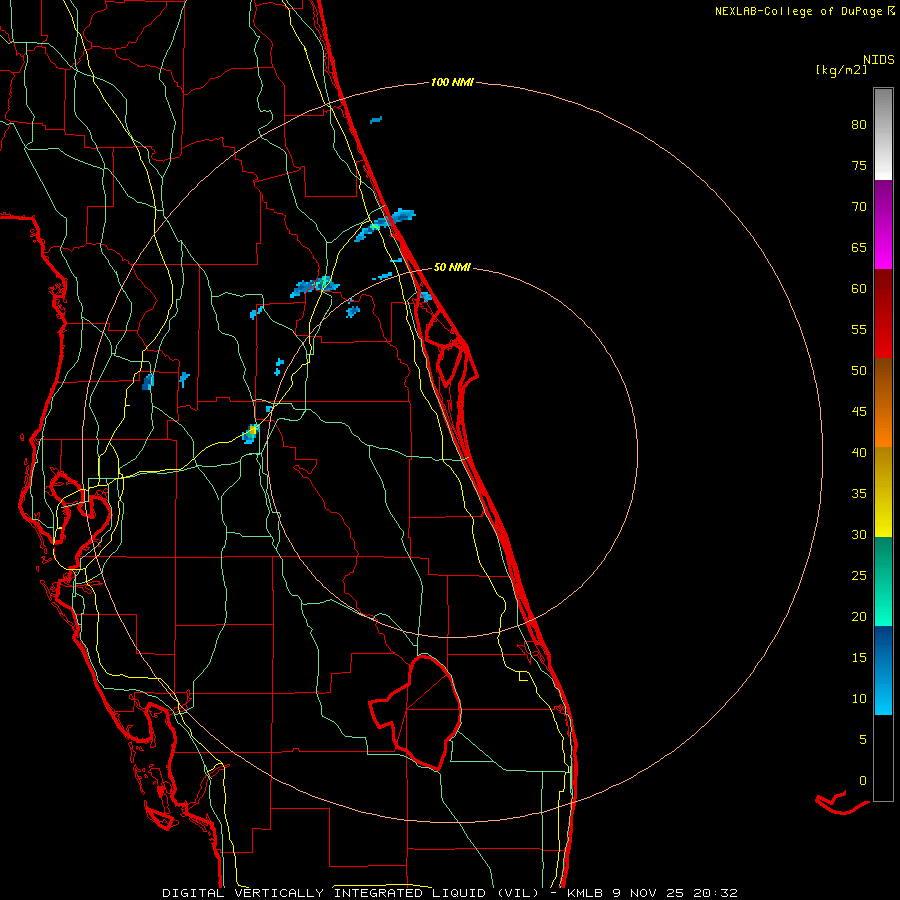Click the 20 value on the VIL scale
Screen dimensions: 900x900
tap(859, 616)
